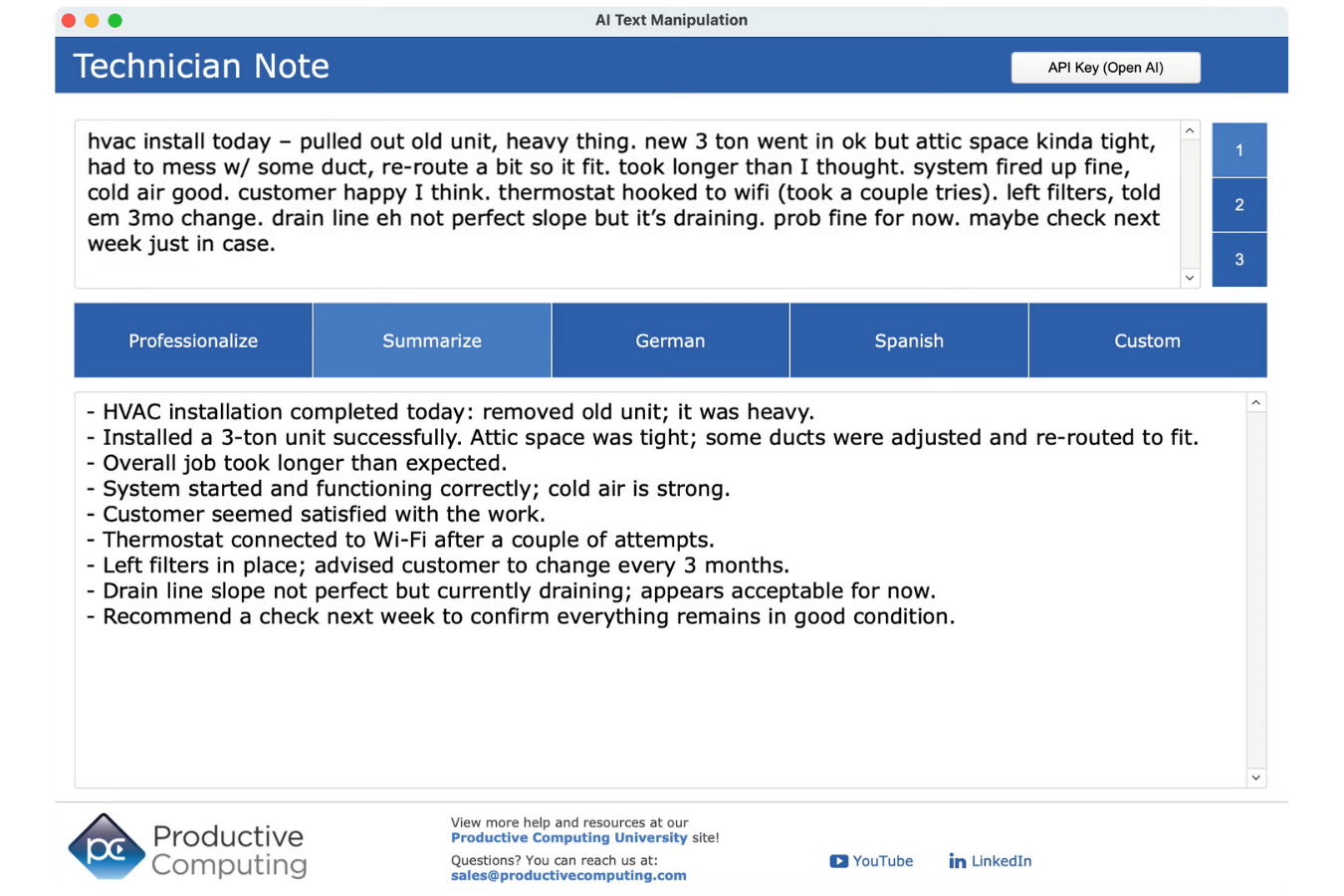The height and width of the screenshot is (896, 1344).
Task: Click the note field's up scroll arrow
Action: [x=1190, y=131]
